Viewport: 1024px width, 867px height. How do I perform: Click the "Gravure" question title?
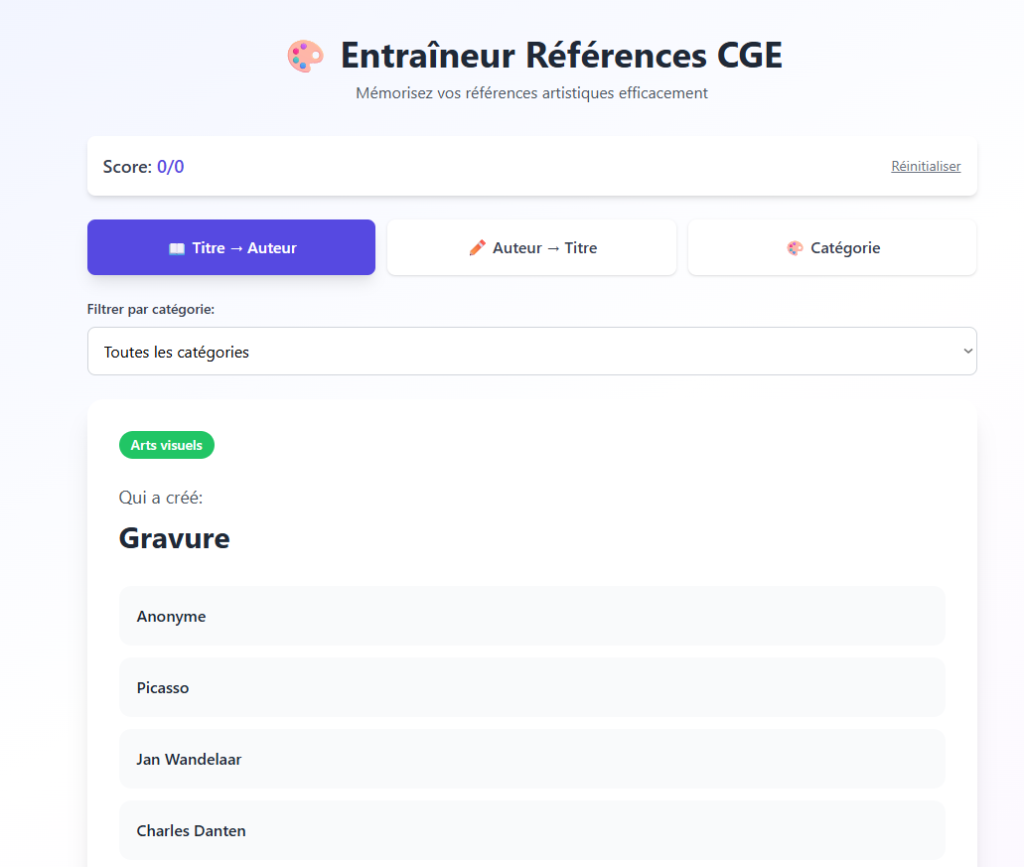(x=174, y=538)
